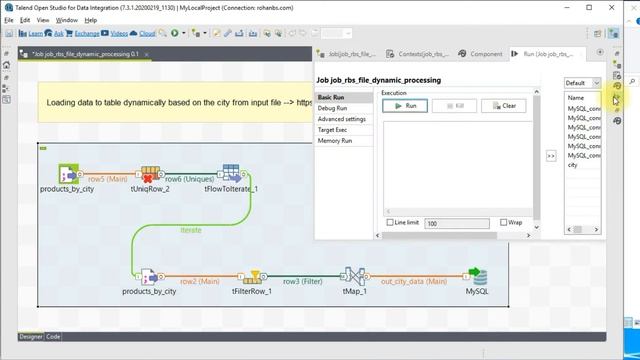Clear the execution console with Clear button

(x=504, y=106)
